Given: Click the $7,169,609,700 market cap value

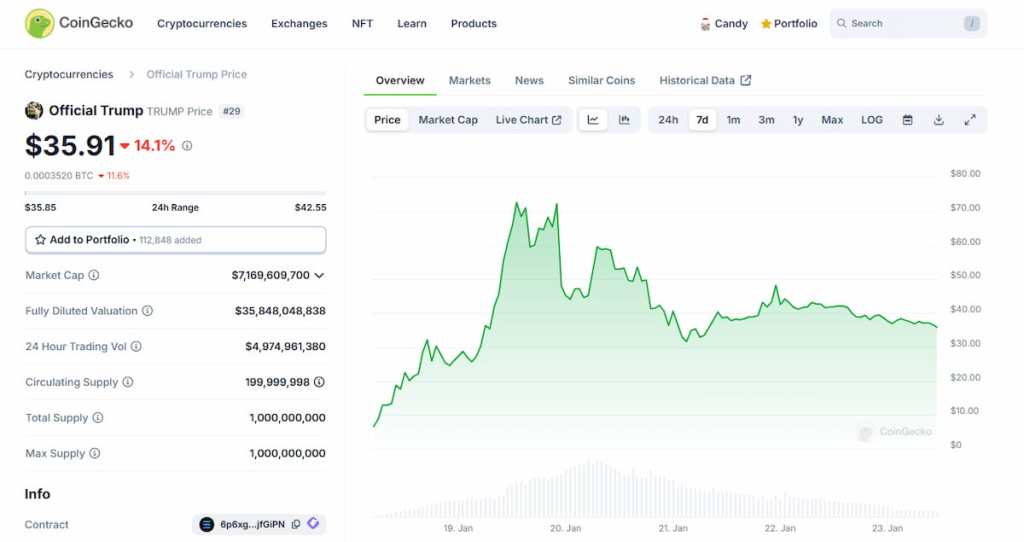Looking at the screenshot, I should (x=270, y=276).
